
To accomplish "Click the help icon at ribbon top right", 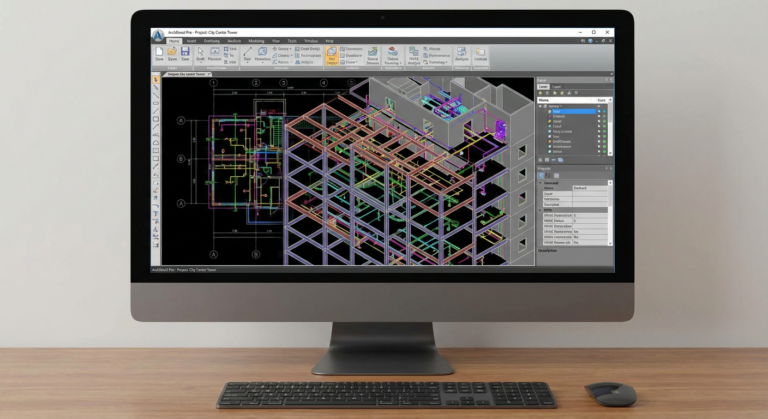I will [x=590, y=41].
